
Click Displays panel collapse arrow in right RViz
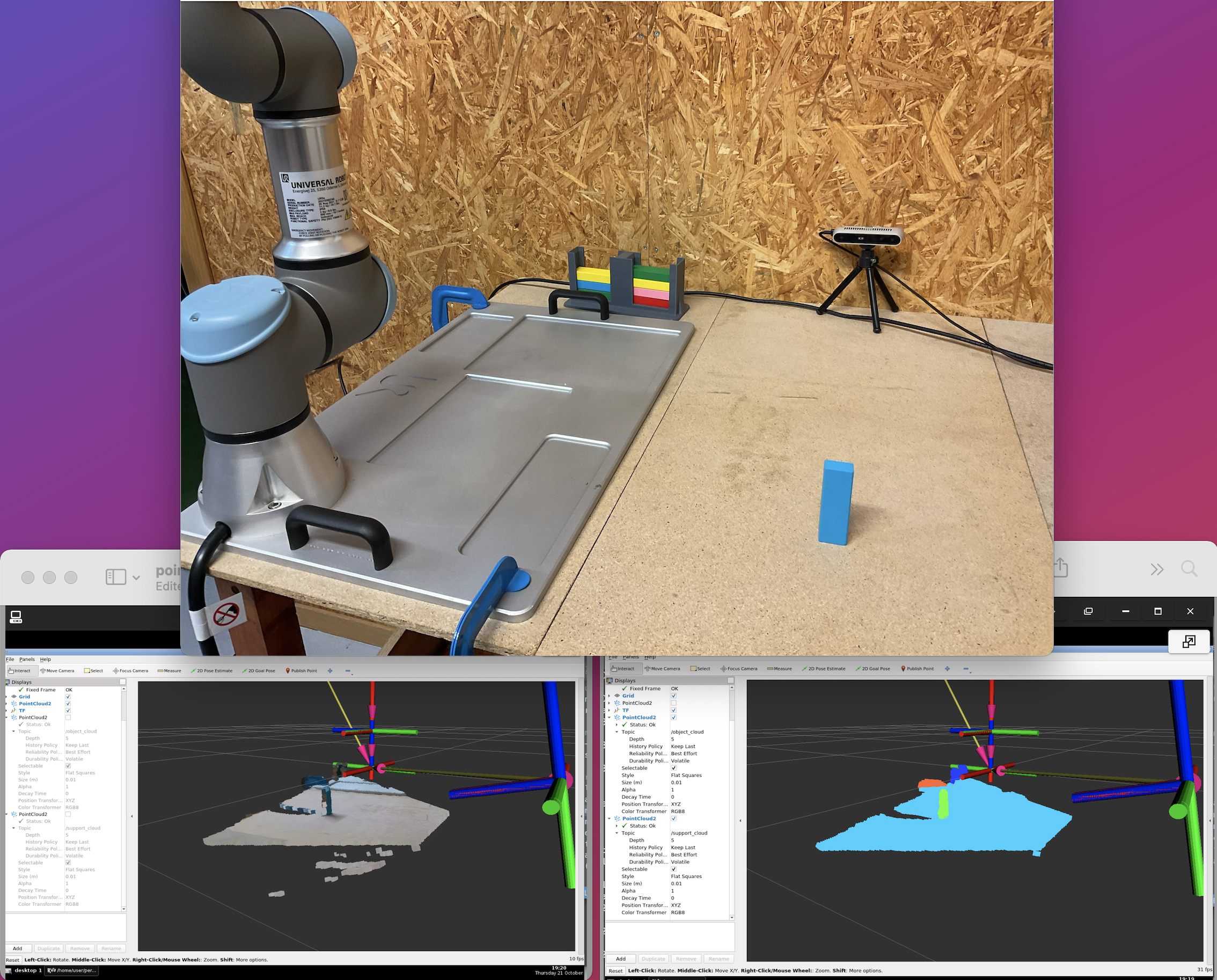tap(740, 821)
